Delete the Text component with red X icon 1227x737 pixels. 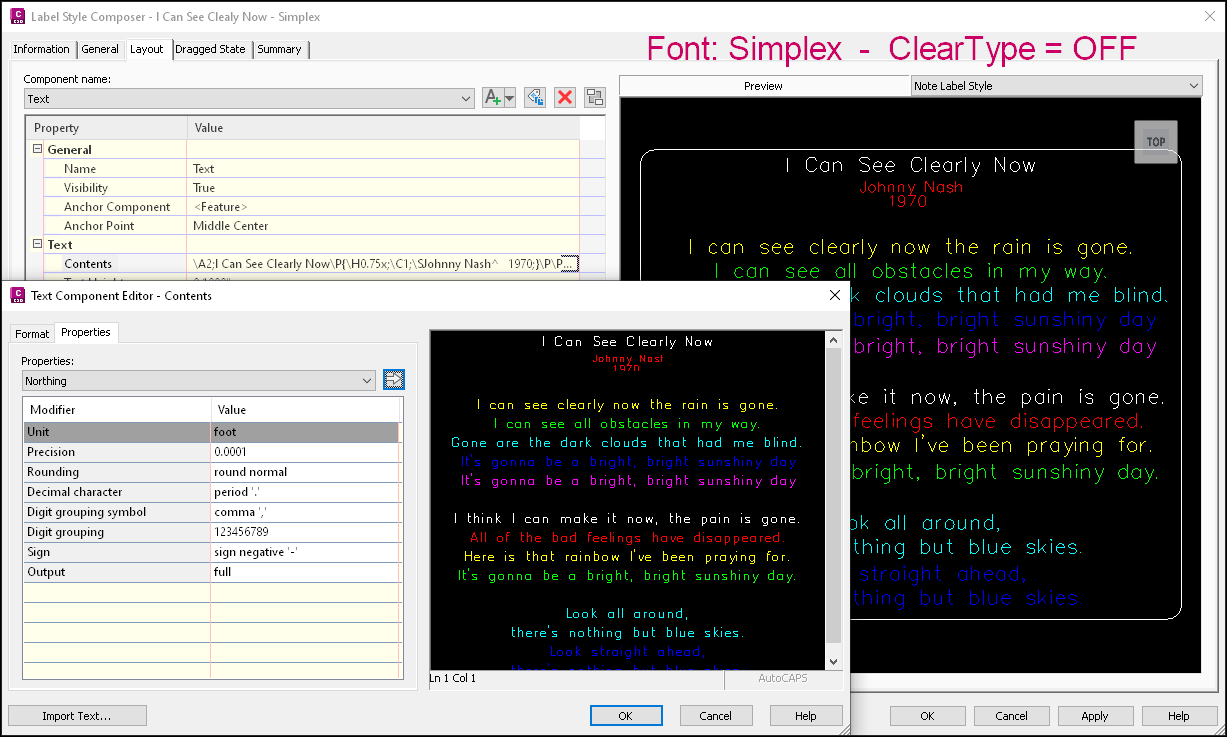click(564, 97)
